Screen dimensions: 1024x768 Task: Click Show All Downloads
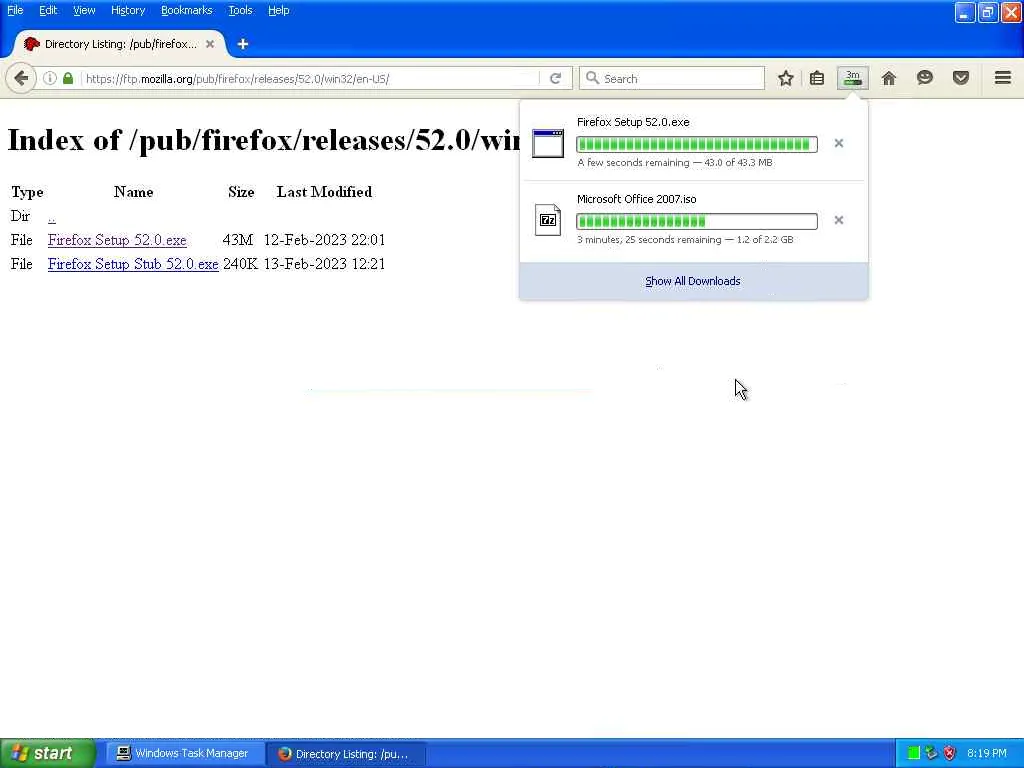pos(693,281)
